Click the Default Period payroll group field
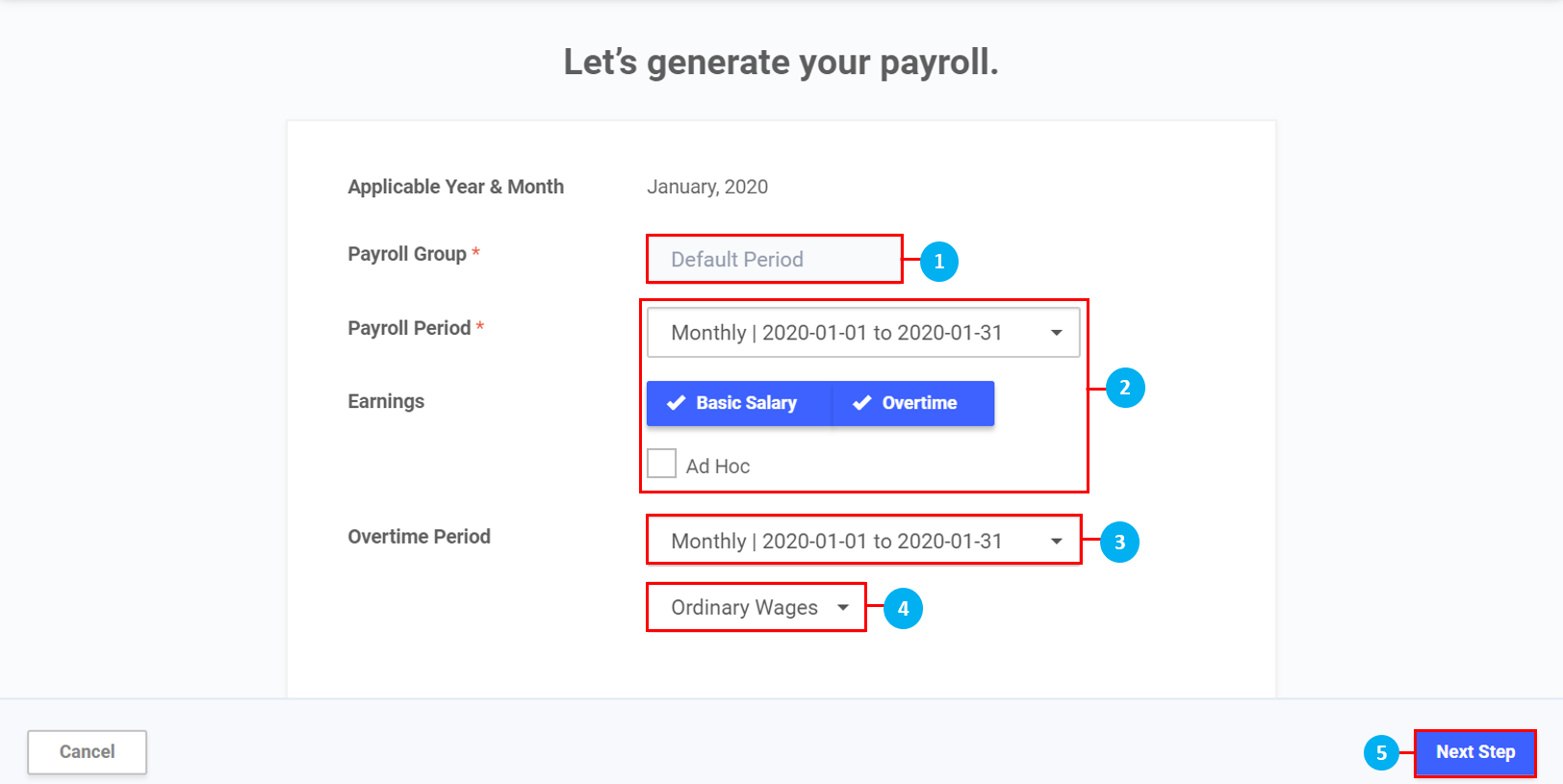1563x784 pixels. coord(774,260)
